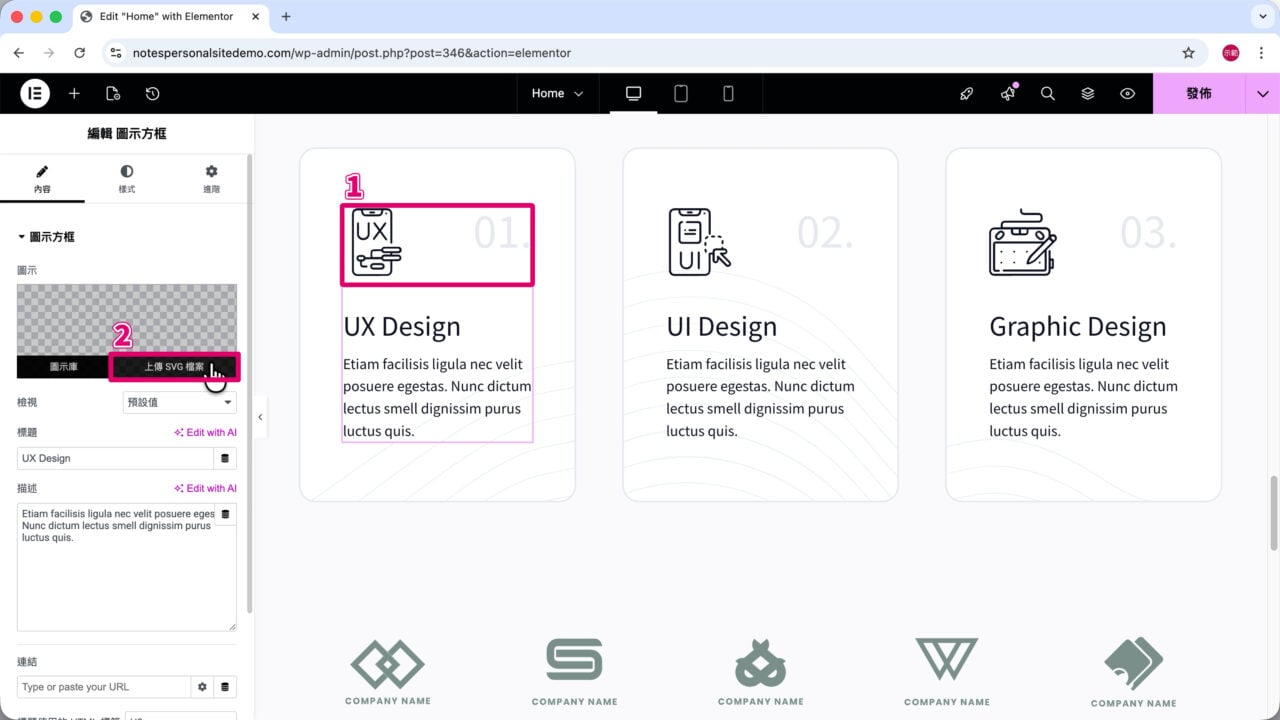
Task: Open the Elementor main menu logo
Action: click(35, 93)
